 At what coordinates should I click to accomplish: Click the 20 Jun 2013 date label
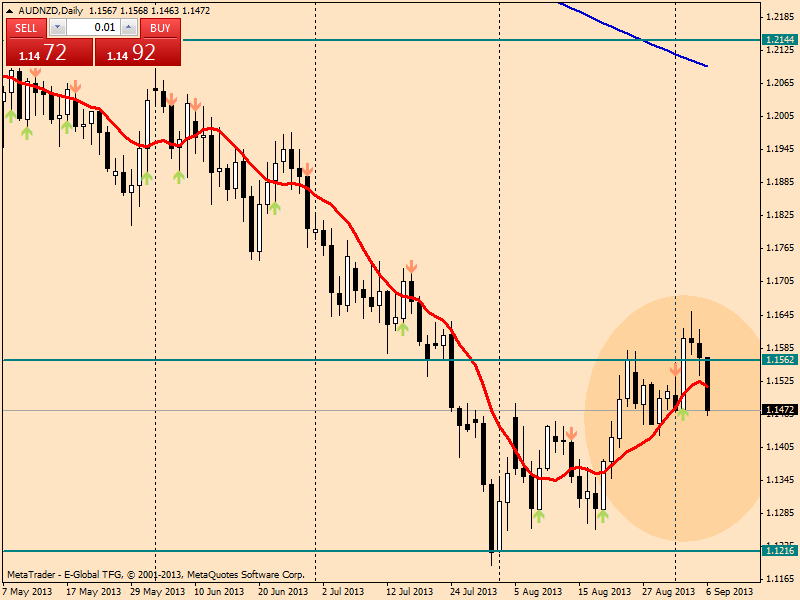283,592
